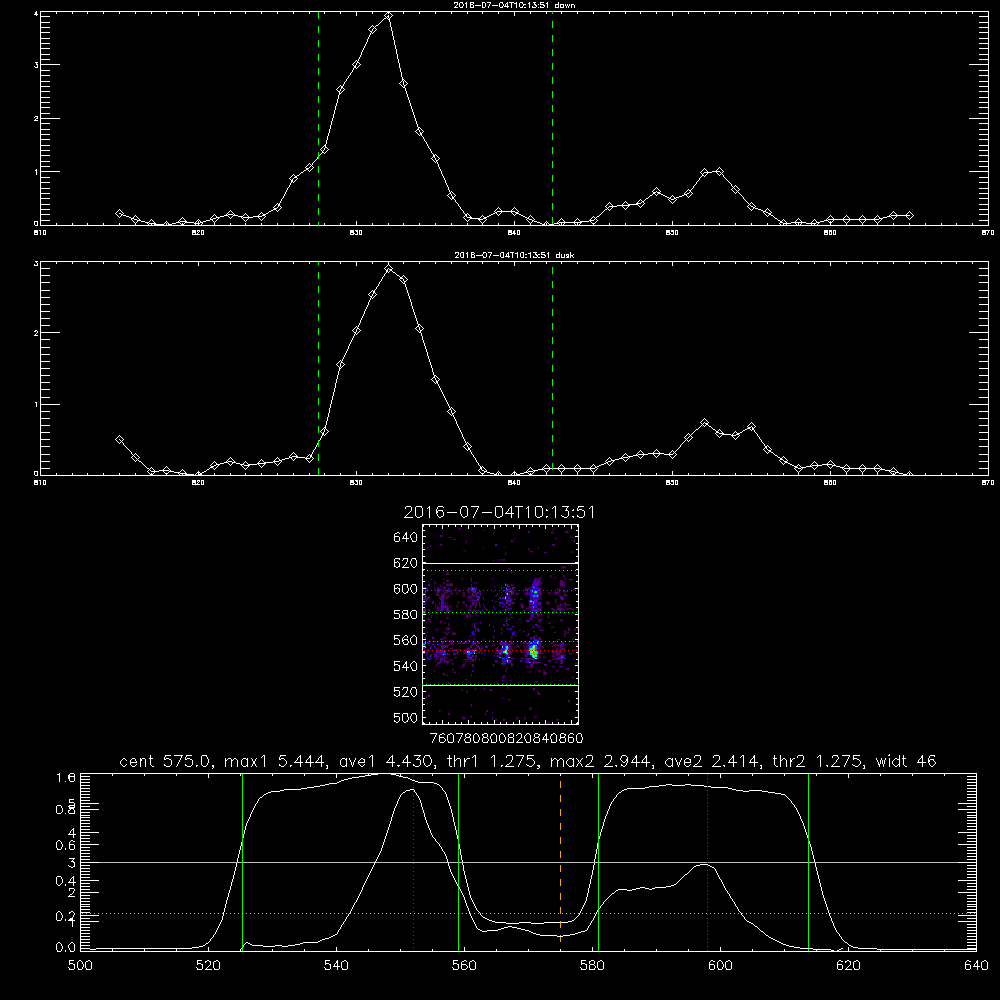Click the first diamond point in dusk plot

(x=119, y=439)
